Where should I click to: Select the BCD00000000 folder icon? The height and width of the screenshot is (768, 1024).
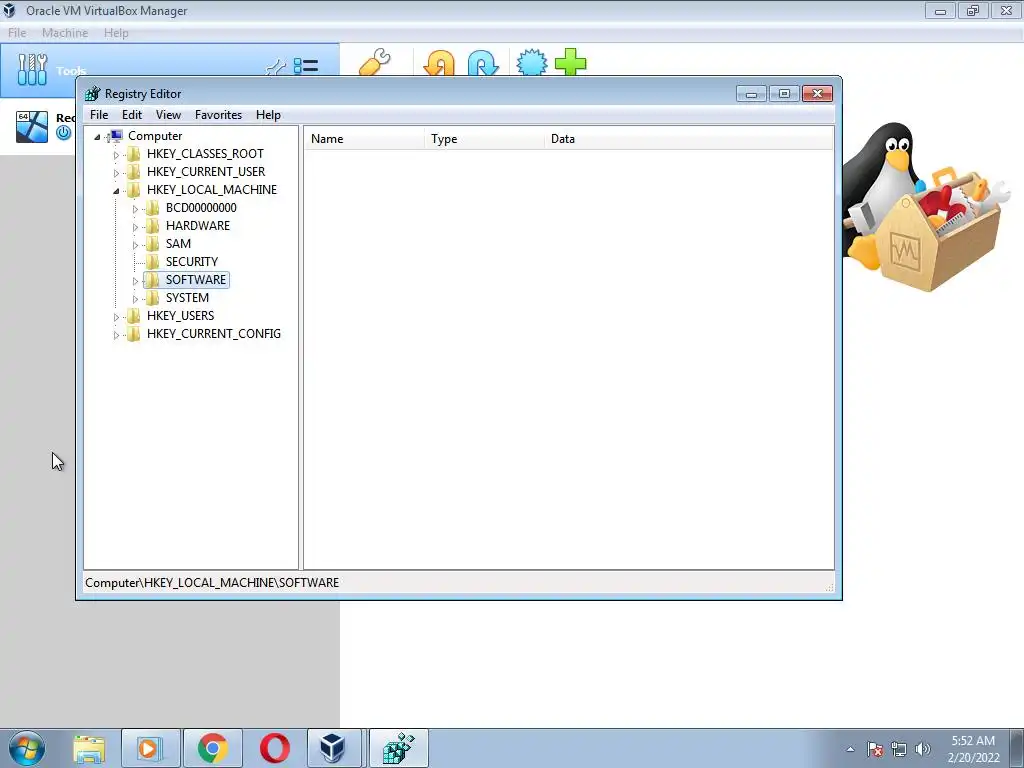(152, 208)
